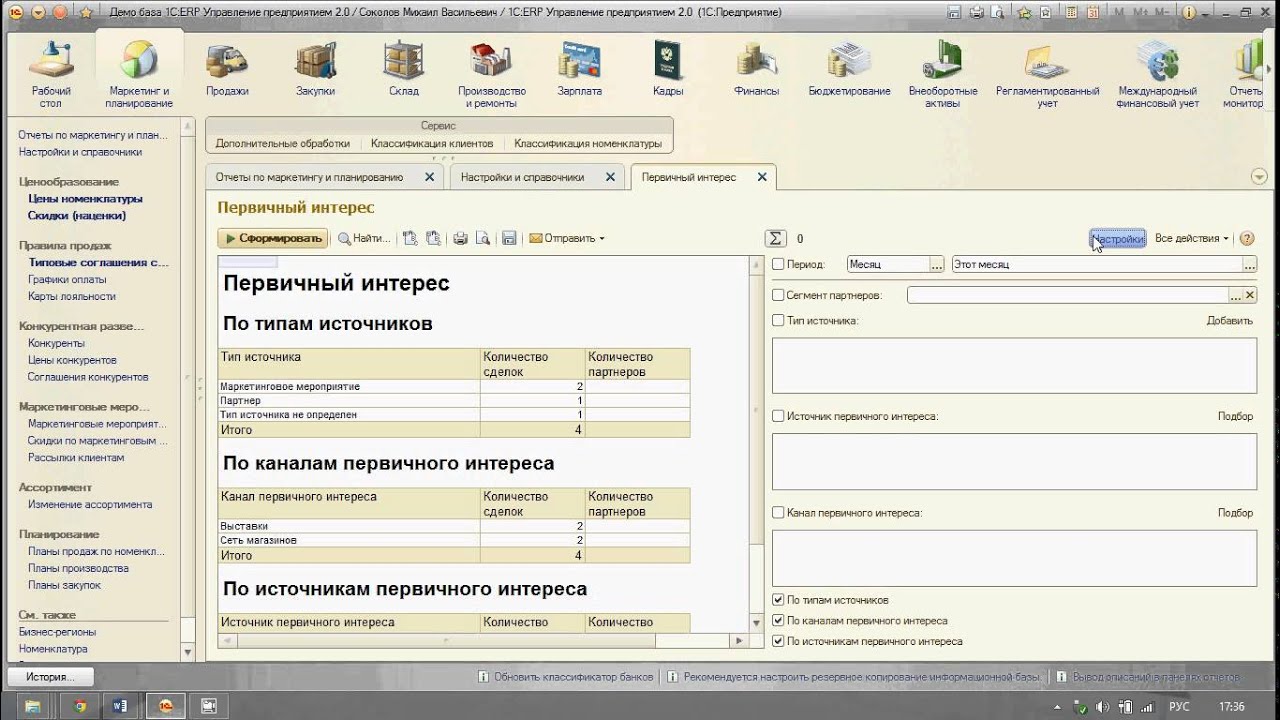The width and height of the screenshot is (1280, 720).
Task: Click the Тип источника list box
Action: tap(1014, 365)
